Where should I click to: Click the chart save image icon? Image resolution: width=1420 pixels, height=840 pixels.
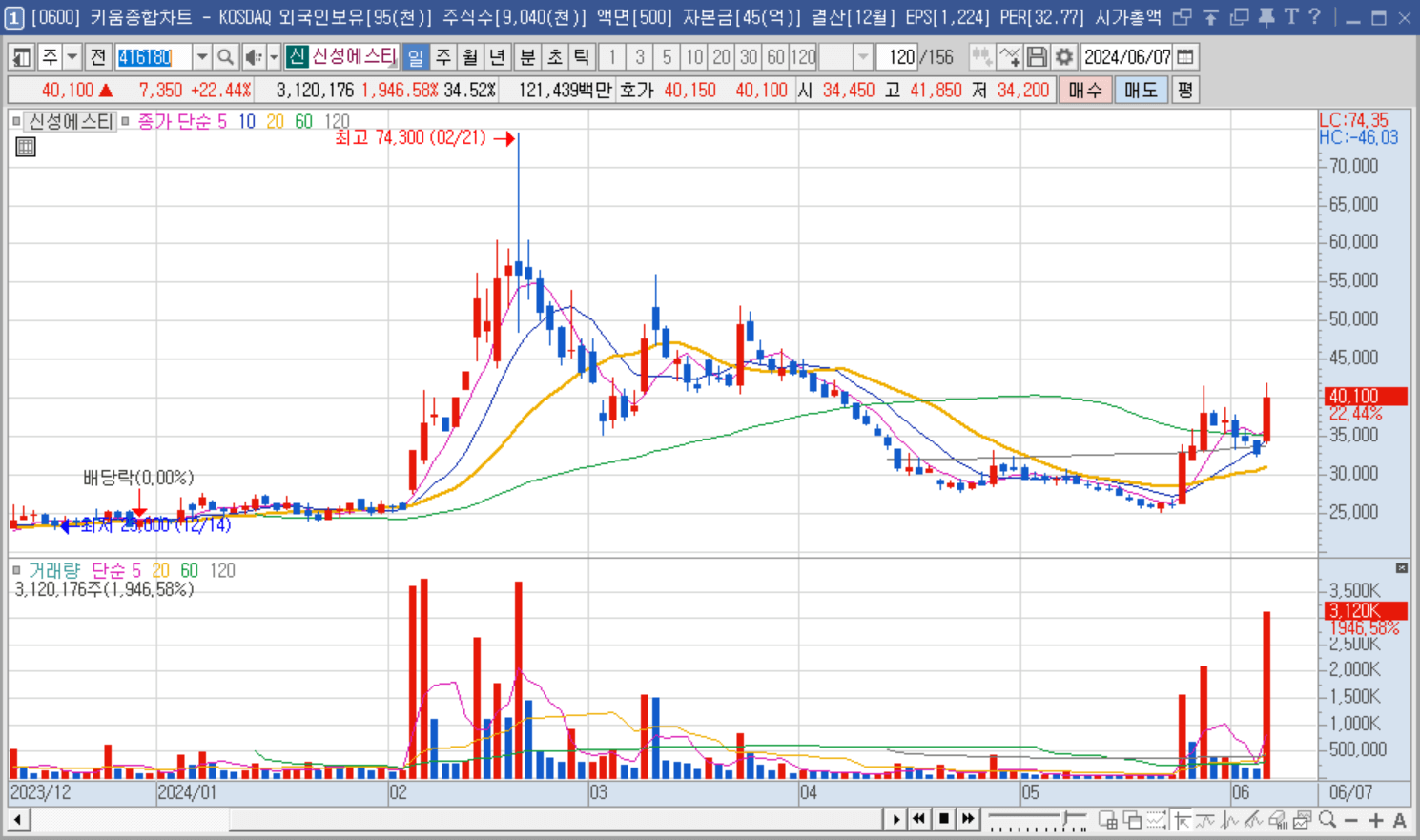pos(1302,820)
